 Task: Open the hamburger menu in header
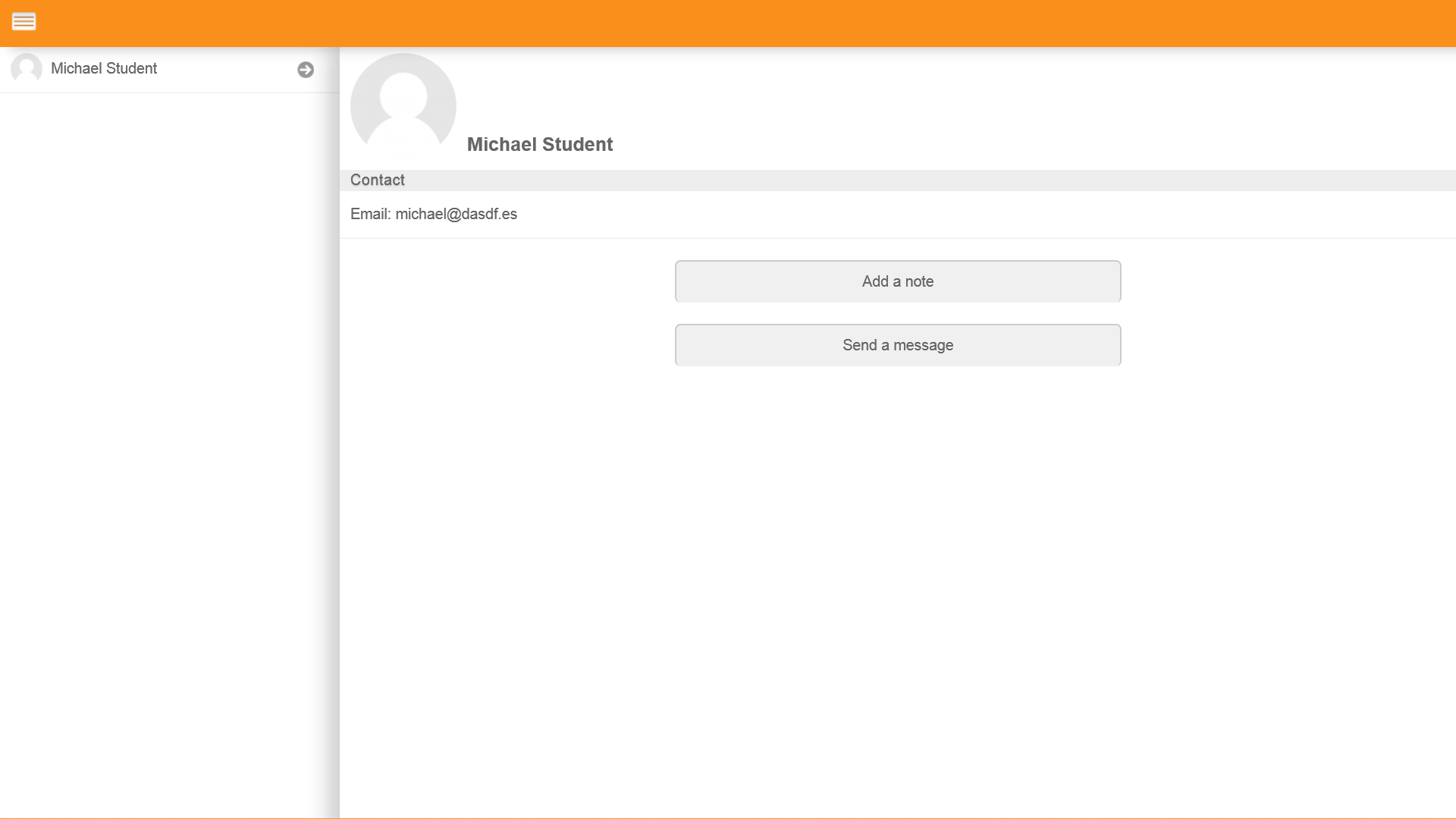coord(24,22)
